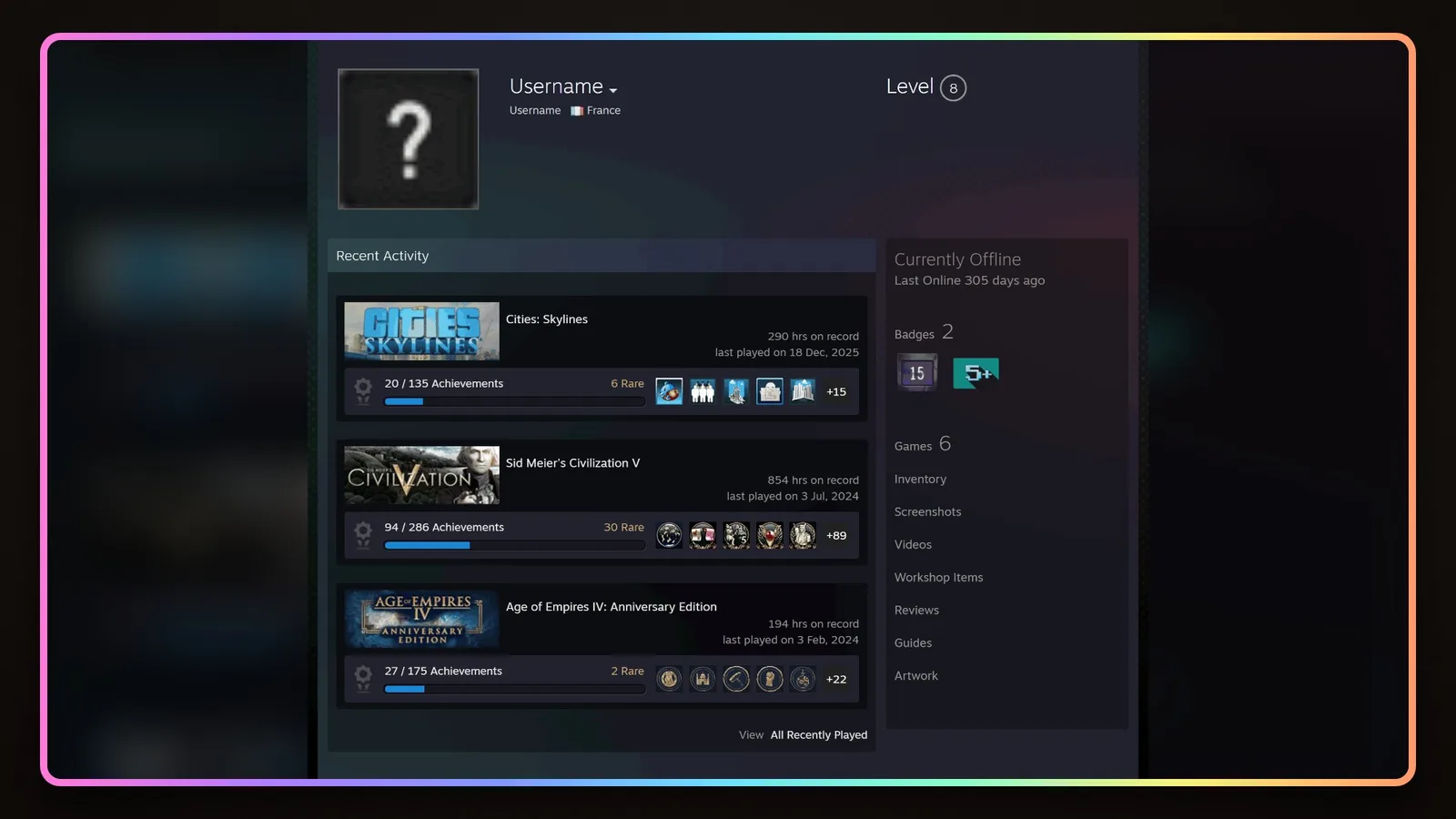The height and width of the screenshot is (819, 1456).
Task: Show +89 more Civilization V achievements
Action: click(x=836, y=536)
